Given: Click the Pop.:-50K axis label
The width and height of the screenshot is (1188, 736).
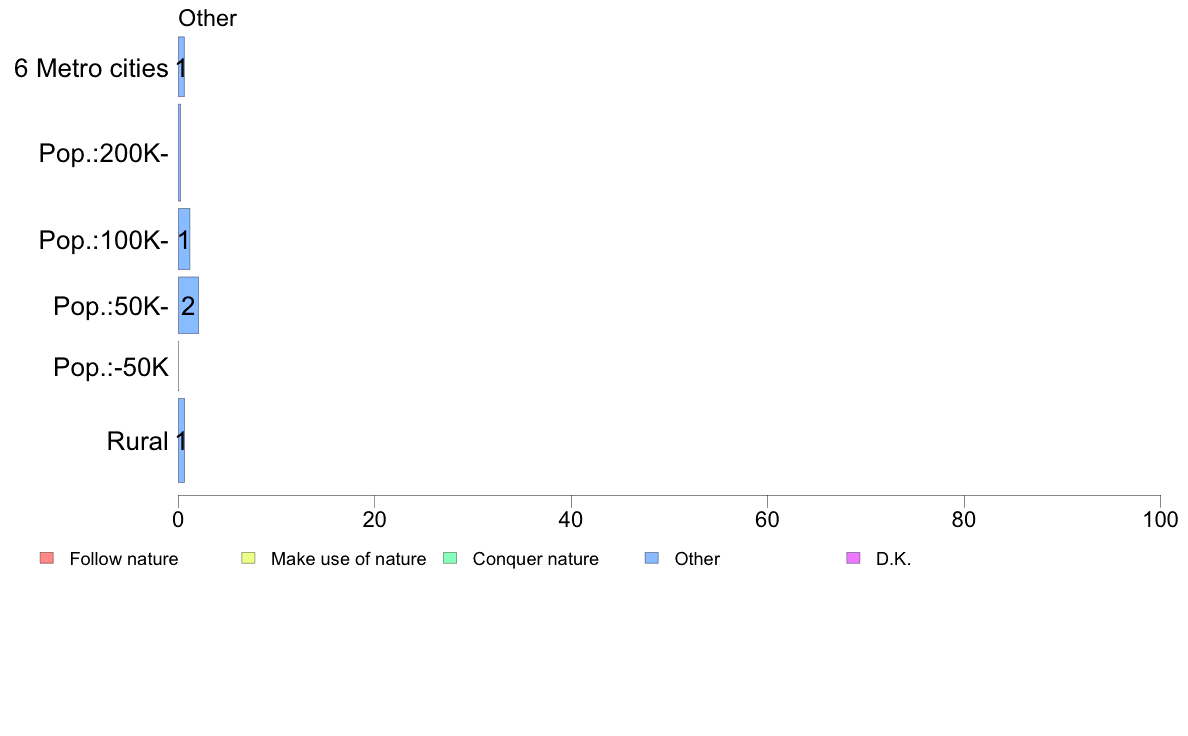Looking at the screenshot, I should [x=111, y=367].
